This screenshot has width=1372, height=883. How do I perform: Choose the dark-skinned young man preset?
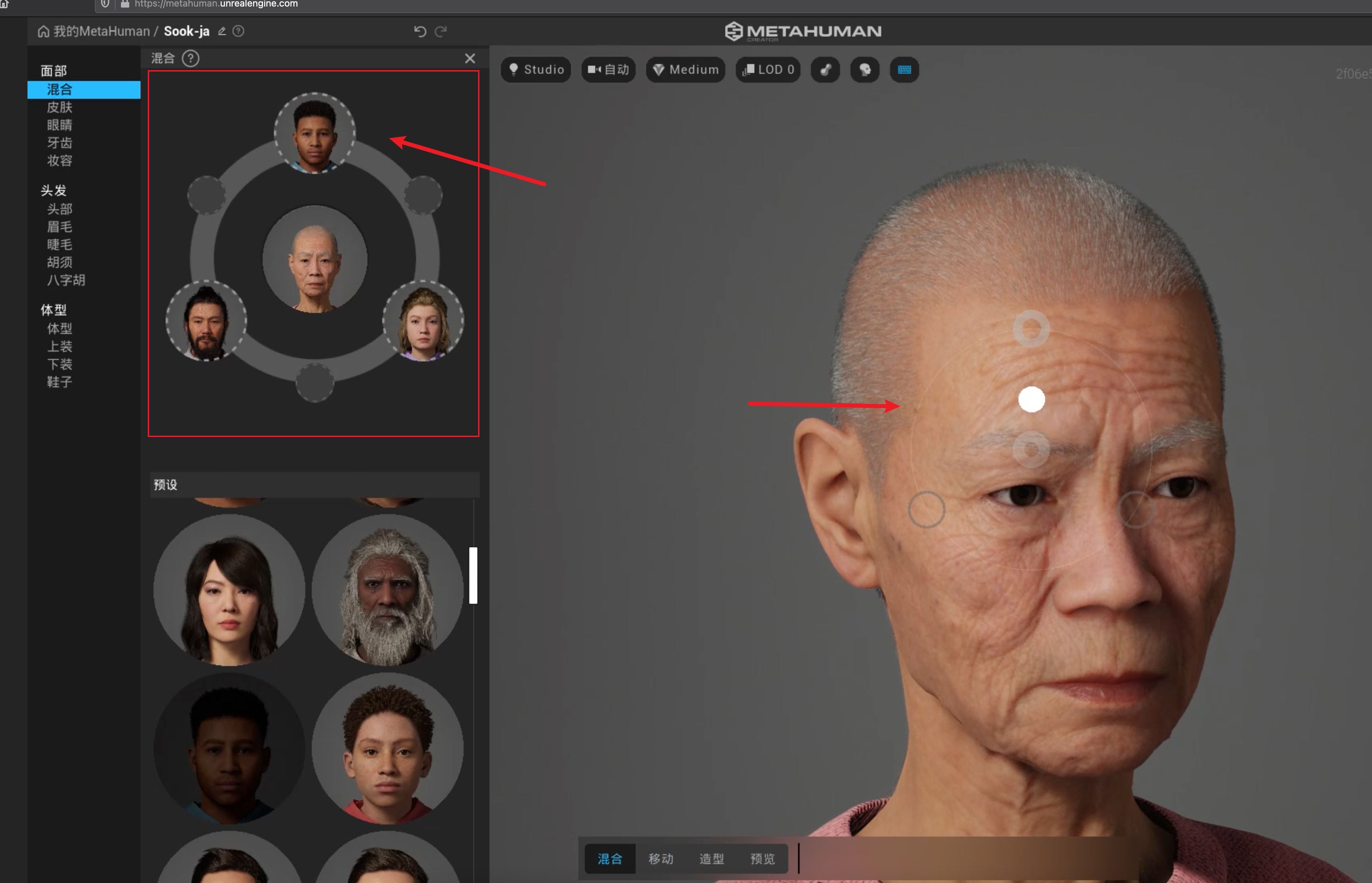[229, 748]
